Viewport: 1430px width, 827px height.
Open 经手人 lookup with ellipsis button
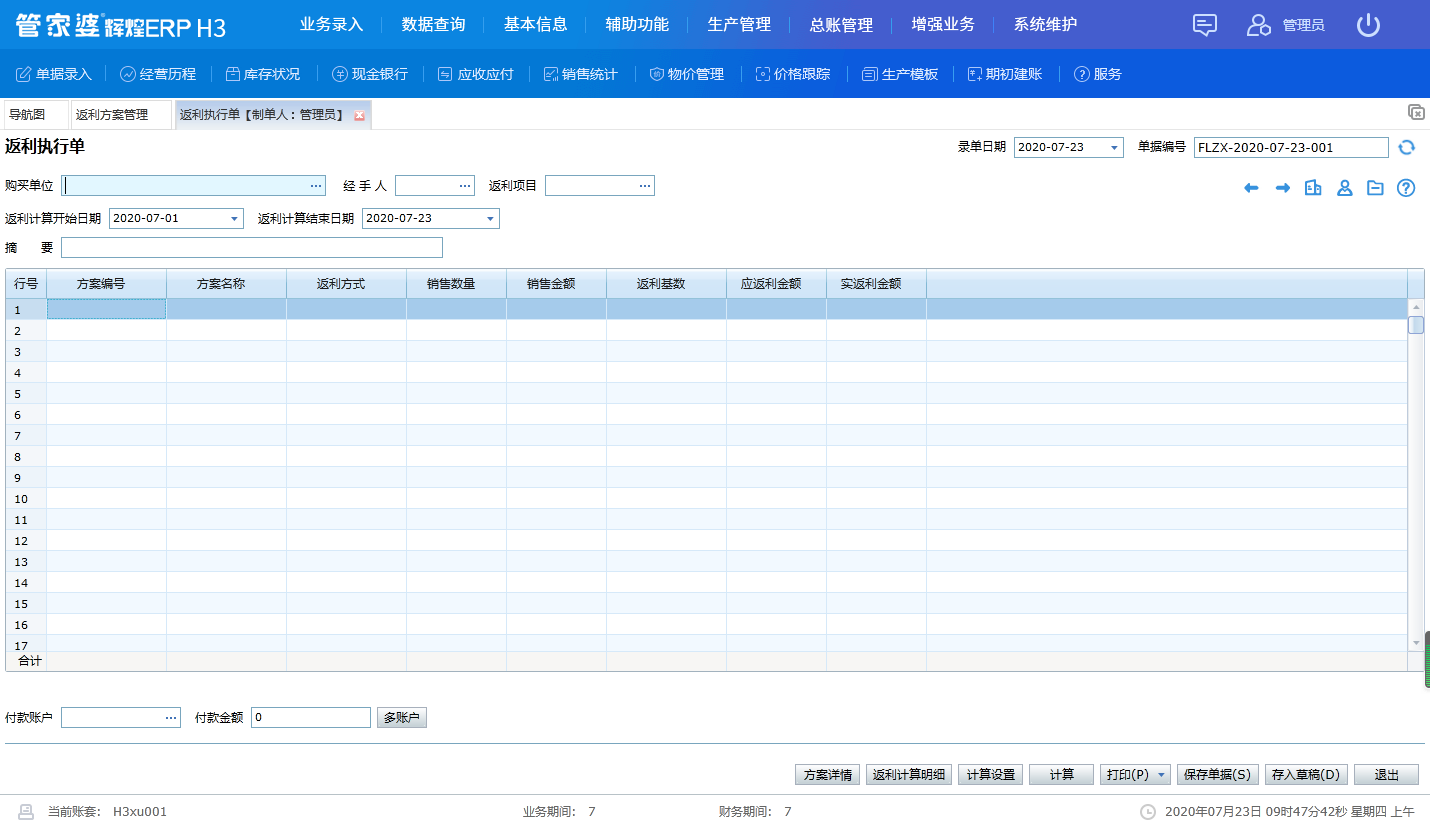tap(465, 186)
